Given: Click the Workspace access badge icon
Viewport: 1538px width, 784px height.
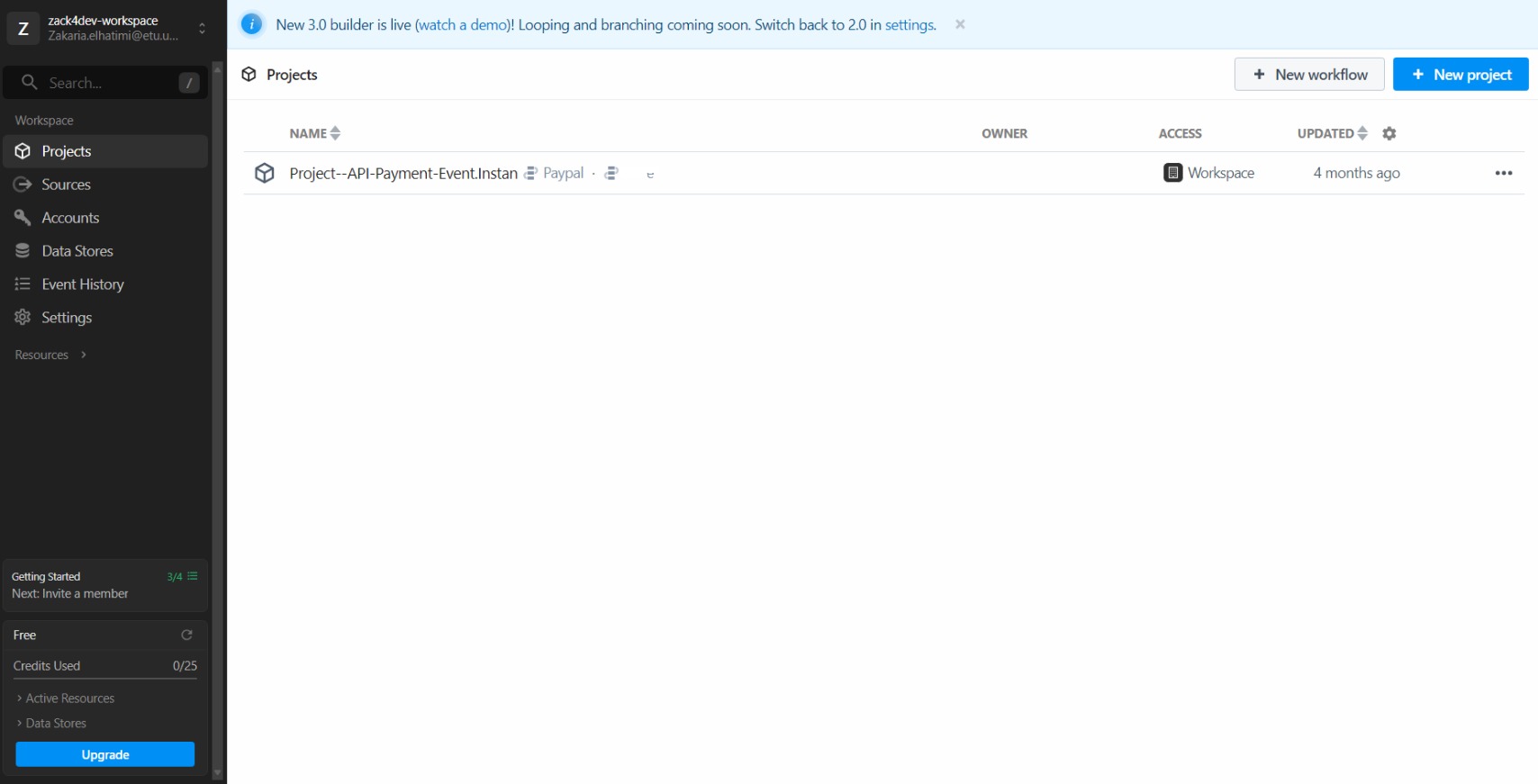Looking at the screenshot, I should click(x=1172, y=173).
